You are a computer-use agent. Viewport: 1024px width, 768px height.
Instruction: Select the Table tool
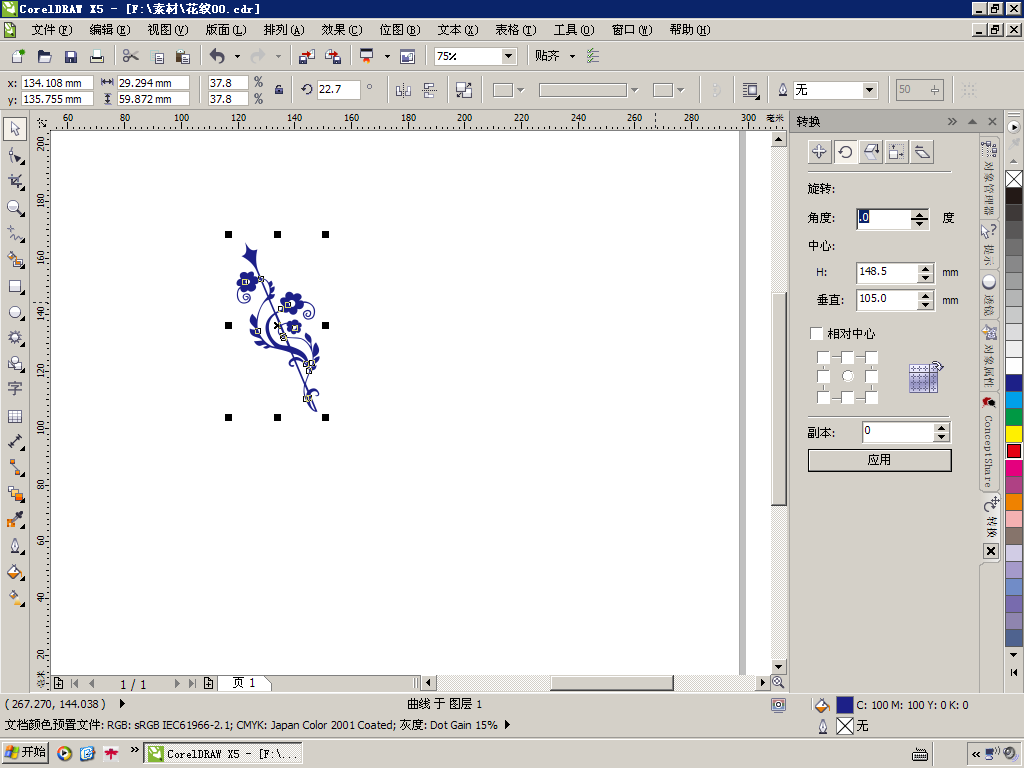click(15, 416)
